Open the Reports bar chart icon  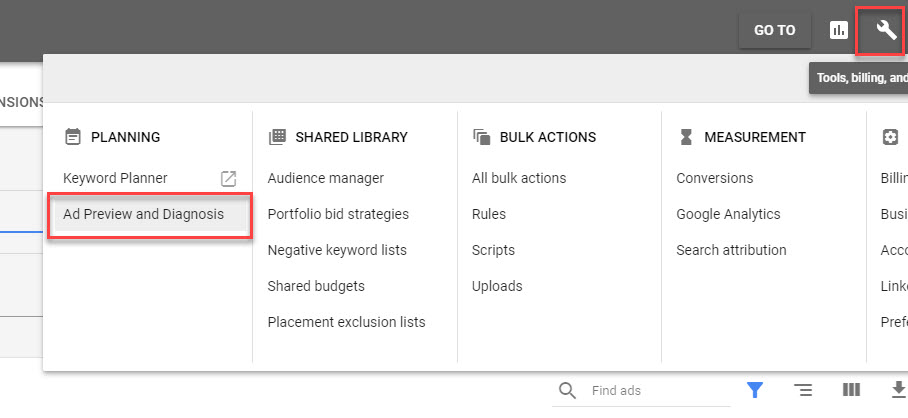pyautogui.click(x=839, y=31)
